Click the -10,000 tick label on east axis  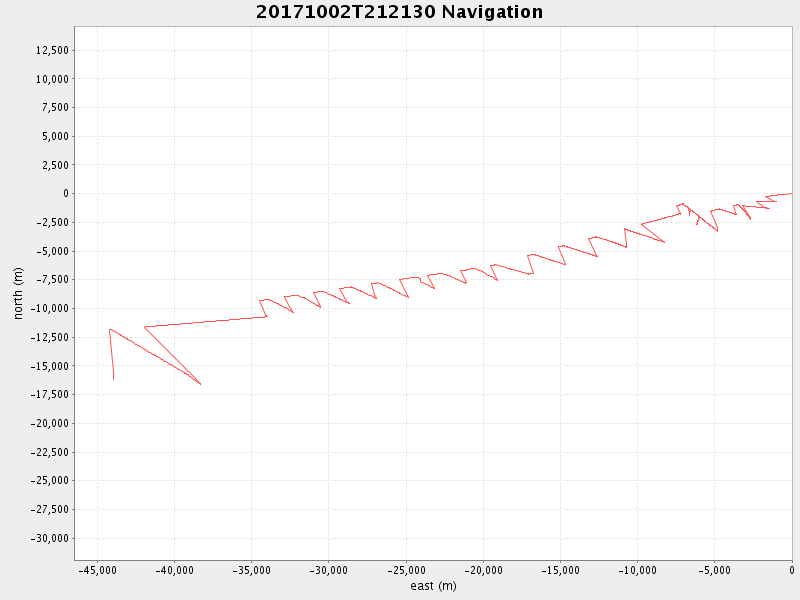pos(637,571)
